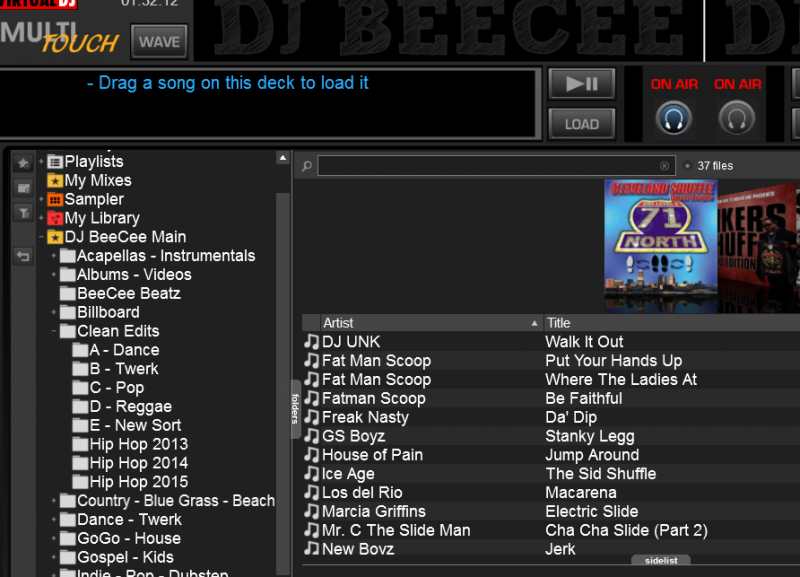Image resolution: width=800 pixels, height=577 pixels.
Task: Select the track Where The Ladies At
Action: coord(551,380)
